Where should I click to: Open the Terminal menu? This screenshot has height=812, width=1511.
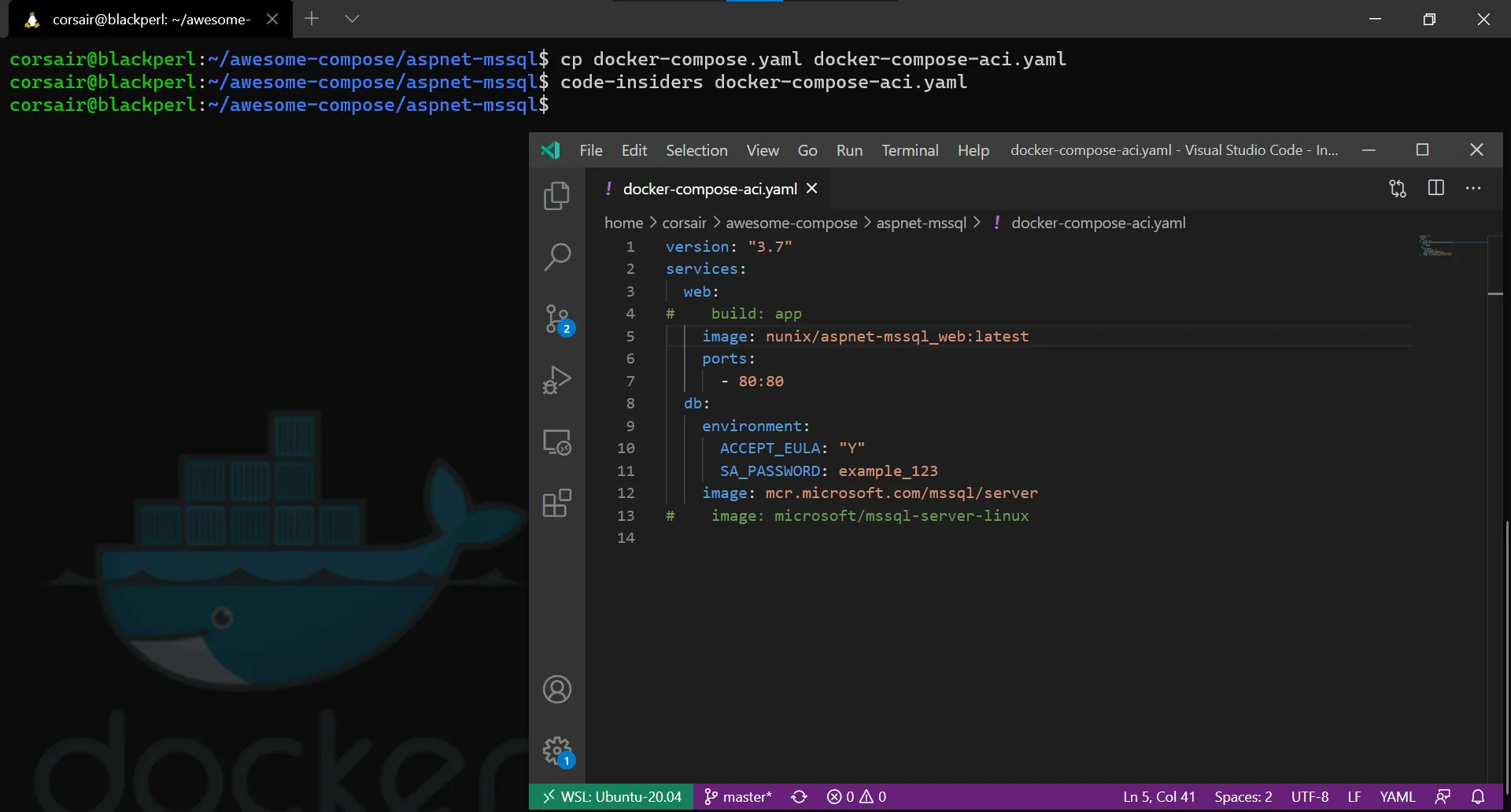pos(909,150)
